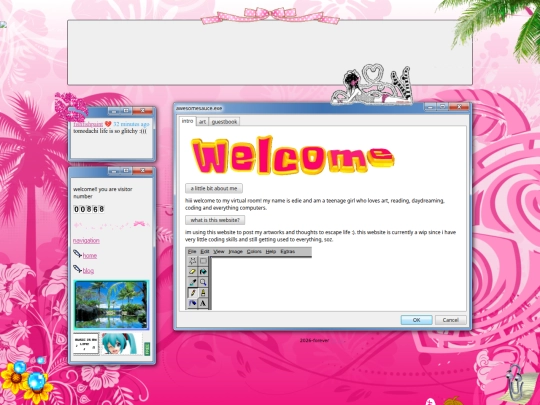This screenshot has width=540, height=405.
Task: Click the 'a little bit about me' button
Action: [214, 188]
